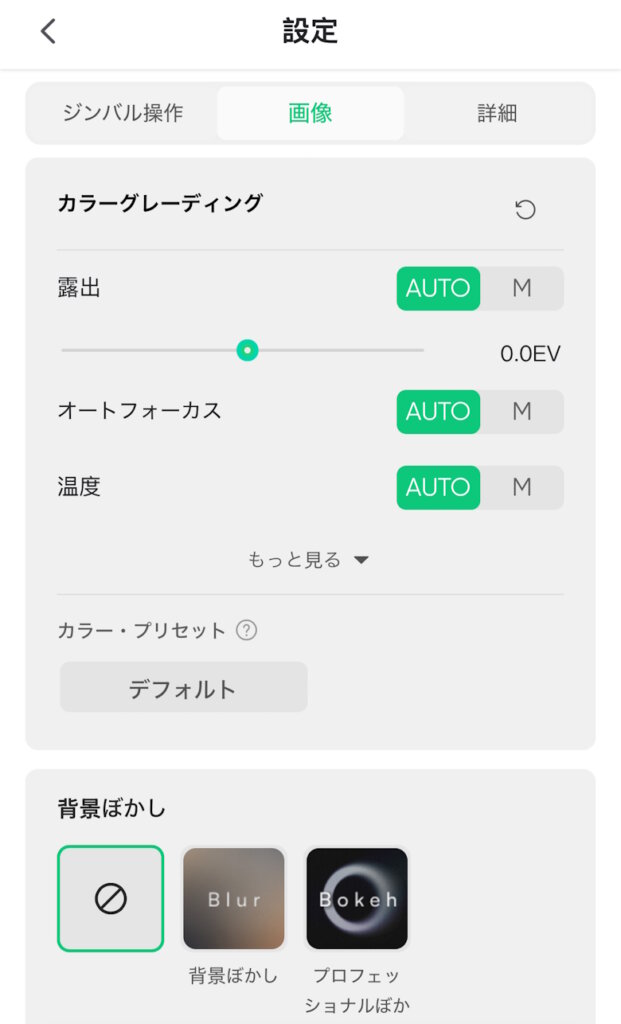621x1024 pixels.
Task: Set temperature (温度) to AUTO
Action: click(438, 487)
